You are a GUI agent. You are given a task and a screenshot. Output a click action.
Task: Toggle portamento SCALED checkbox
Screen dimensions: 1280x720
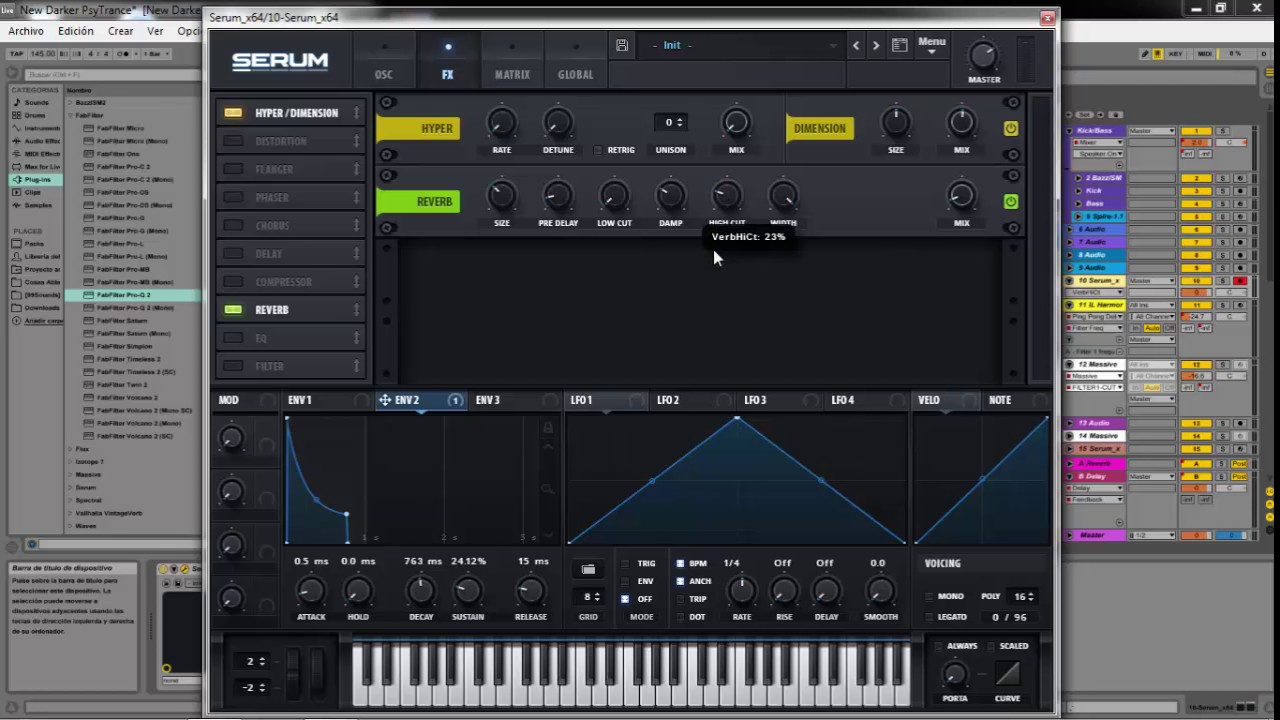(992, 646)
